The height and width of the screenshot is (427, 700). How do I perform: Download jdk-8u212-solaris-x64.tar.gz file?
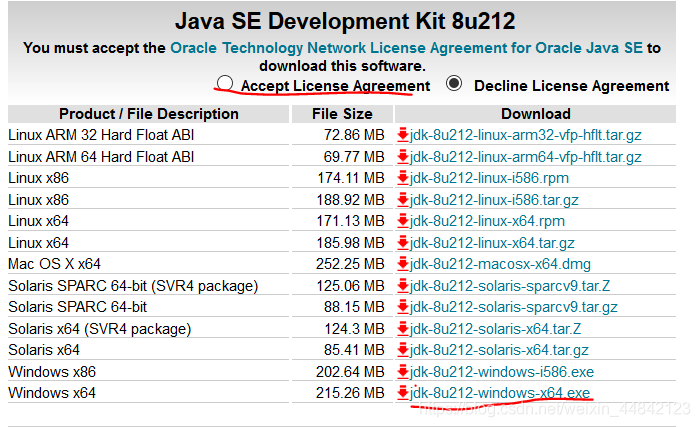tap(499, 350)
